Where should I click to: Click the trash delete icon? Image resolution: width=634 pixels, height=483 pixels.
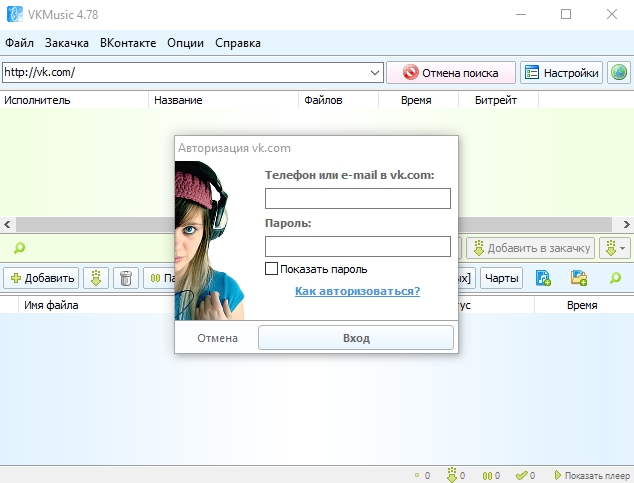(126, 278)
